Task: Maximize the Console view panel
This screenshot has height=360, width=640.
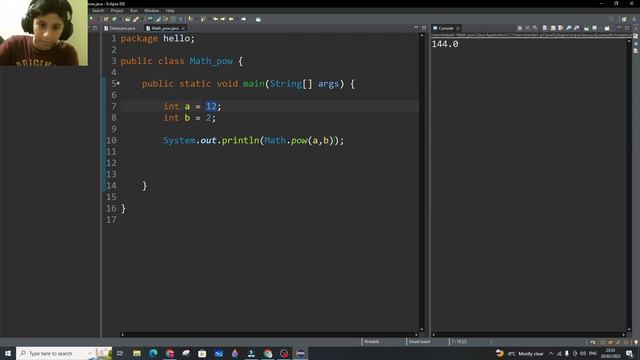Action: 627,28
